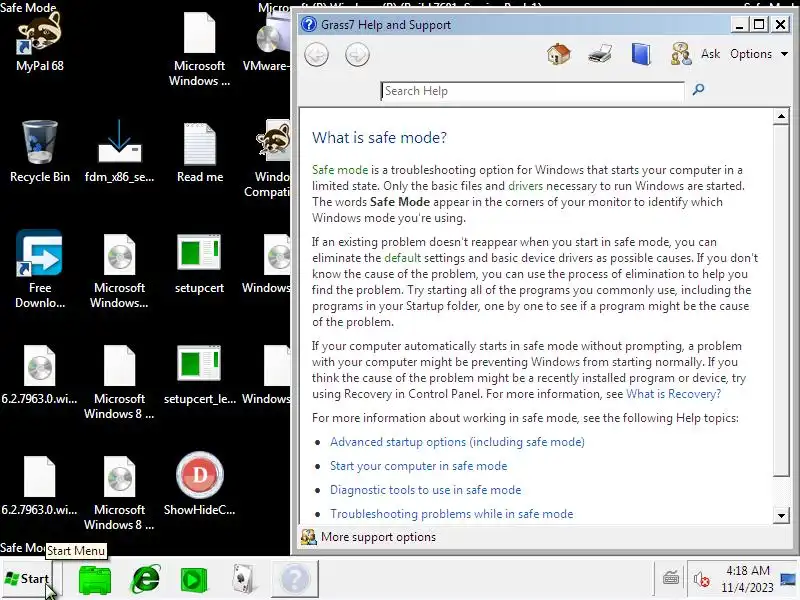Viewport: 800px width, 600px height.
Task: Click the Search Help magnifier icon
Action: [698, 90]
